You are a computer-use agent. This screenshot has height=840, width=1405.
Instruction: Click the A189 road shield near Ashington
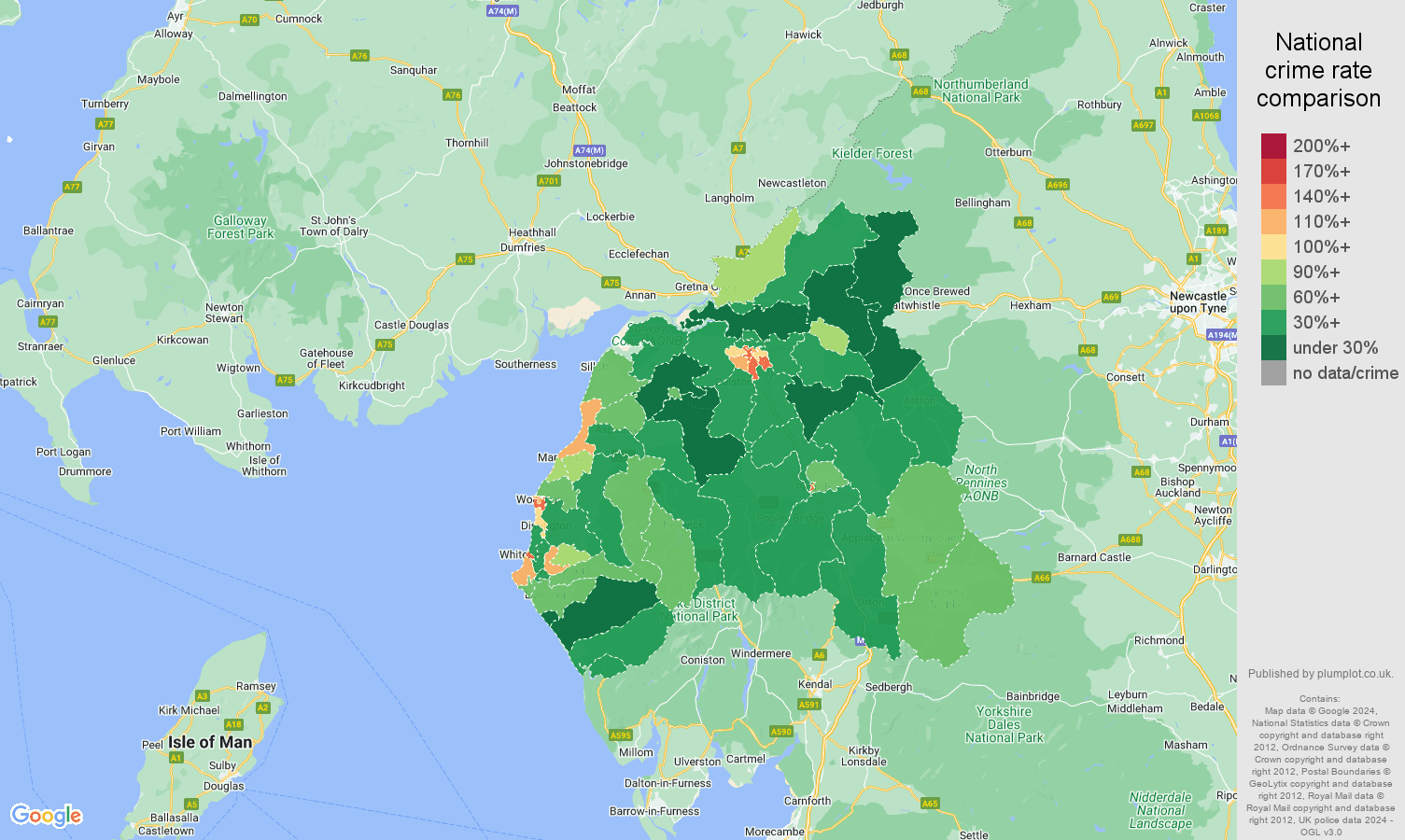[1215, 231]
